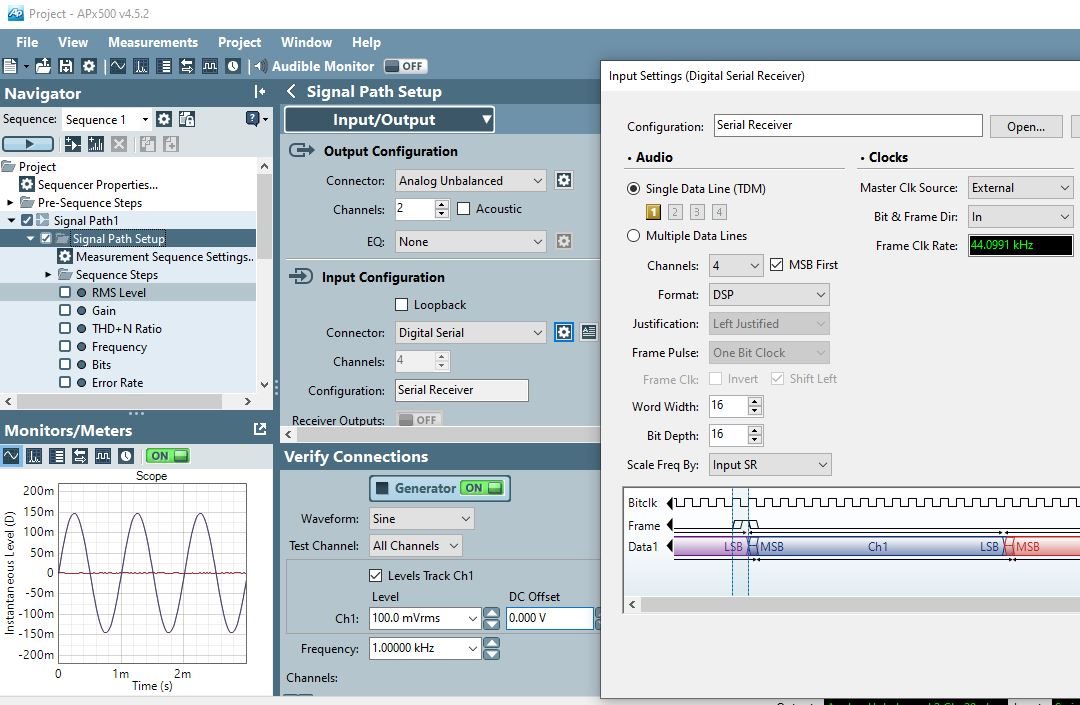
Task: Select the Scope icon in the Monitors/Meters toolbar
Action: click(x=11, y=456)
